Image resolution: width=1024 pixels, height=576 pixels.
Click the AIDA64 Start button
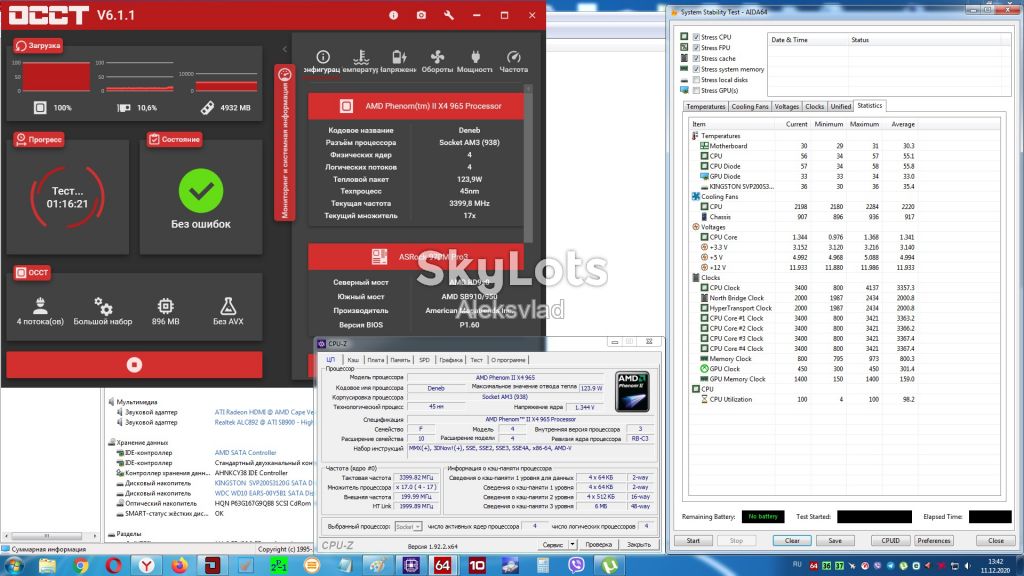pos(693,541)
